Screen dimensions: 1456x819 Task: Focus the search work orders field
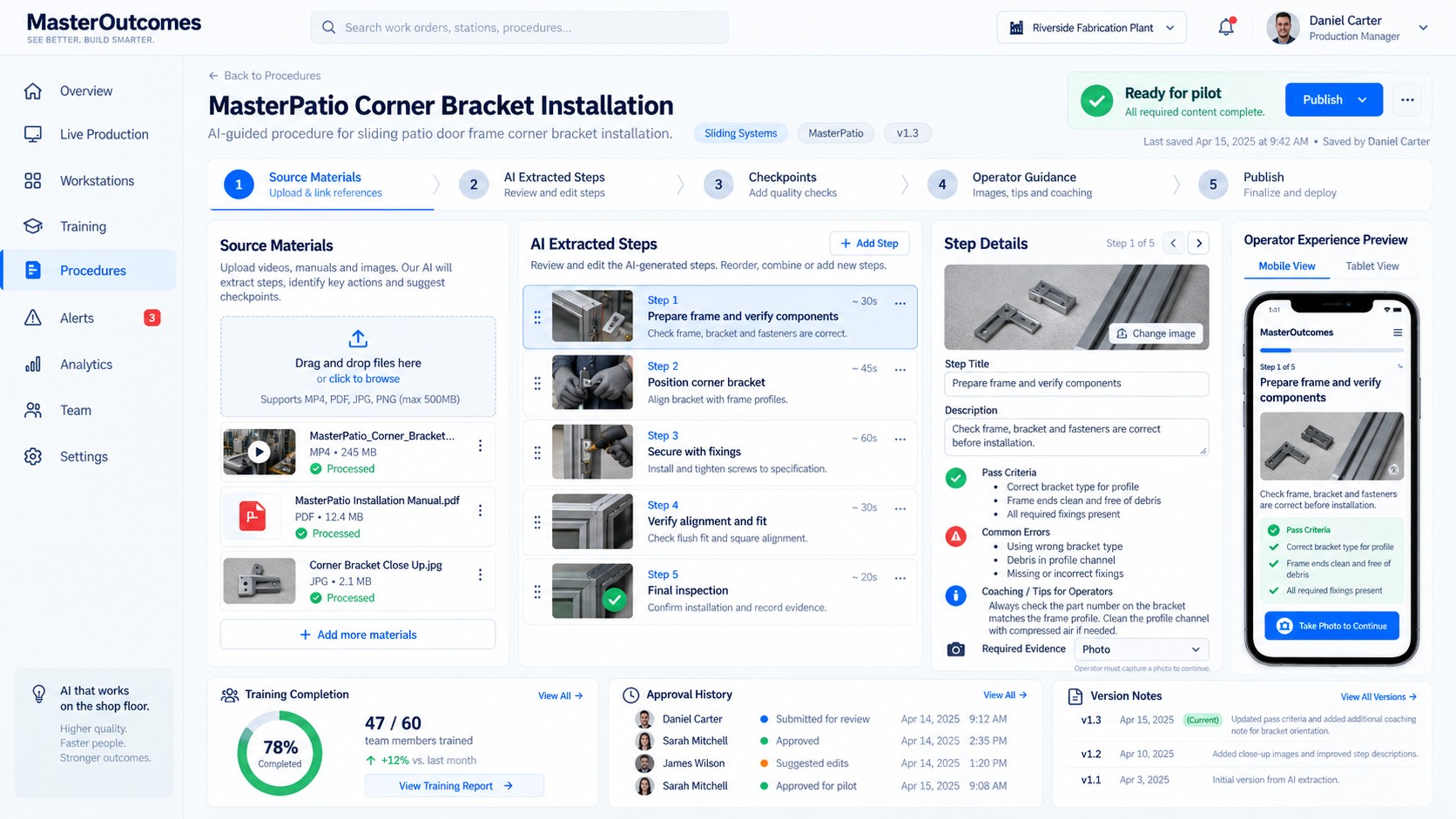click(x=520, y=28)
